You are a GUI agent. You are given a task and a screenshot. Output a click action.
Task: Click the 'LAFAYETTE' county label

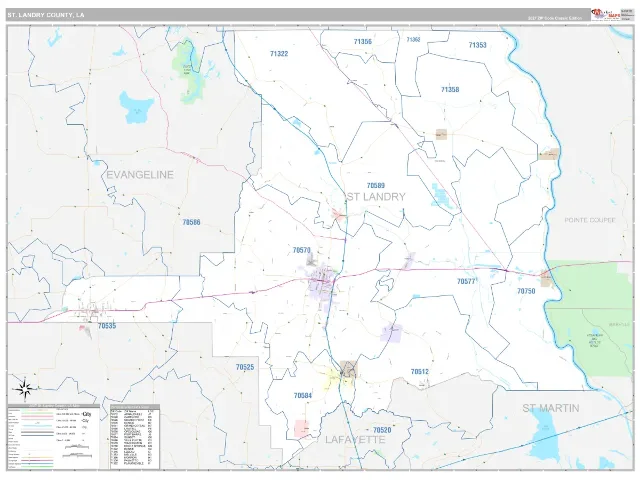pos(355,440)
